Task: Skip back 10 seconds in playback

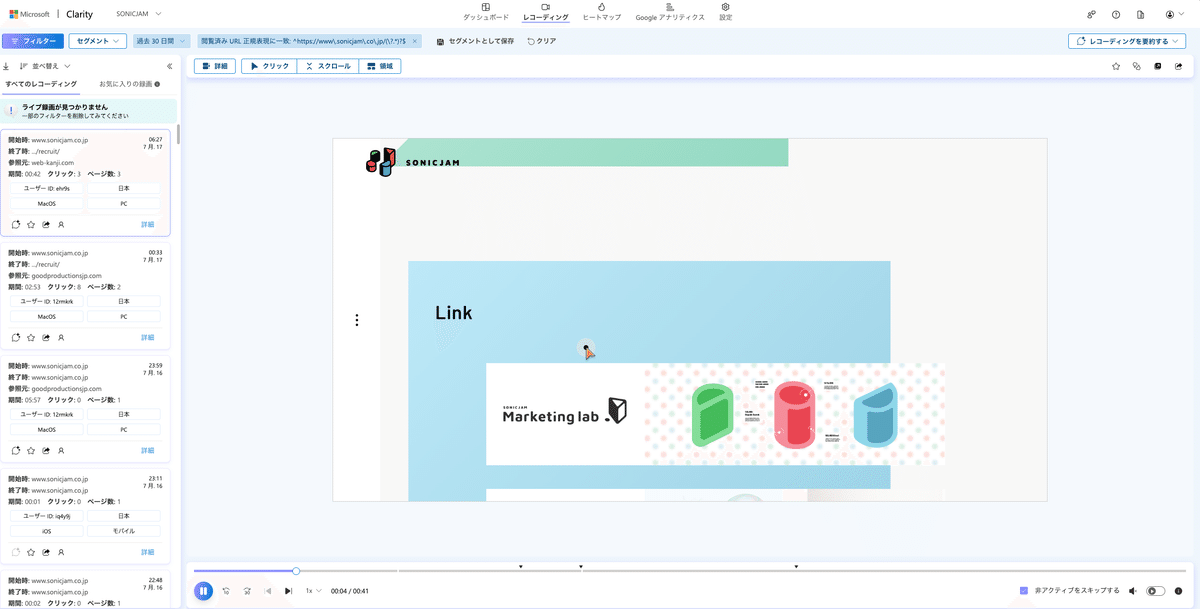Action: tap(227, 591)
